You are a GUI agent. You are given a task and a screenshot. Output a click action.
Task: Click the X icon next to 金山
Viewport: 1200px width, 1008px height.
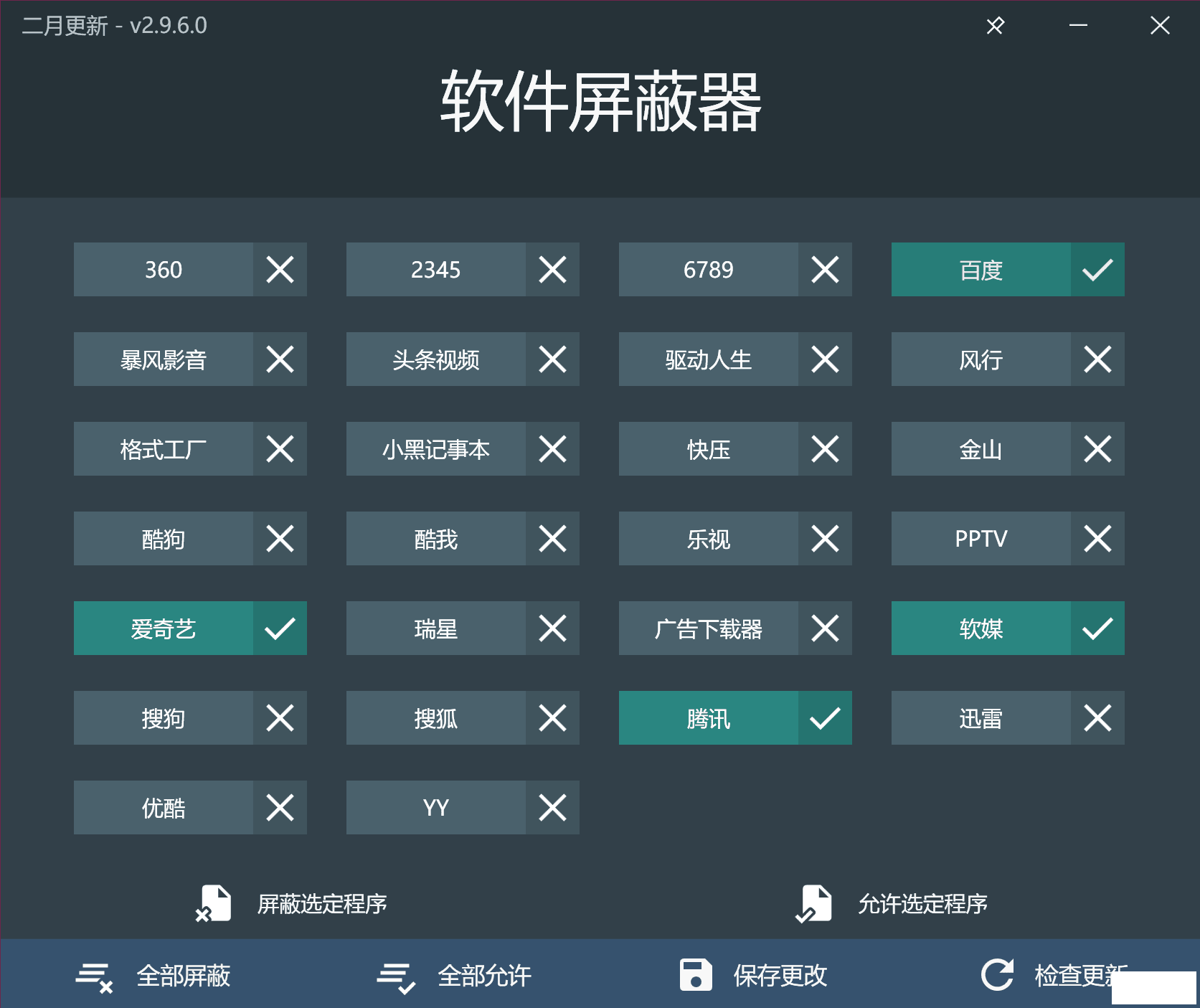click(x=1097, y=449)
